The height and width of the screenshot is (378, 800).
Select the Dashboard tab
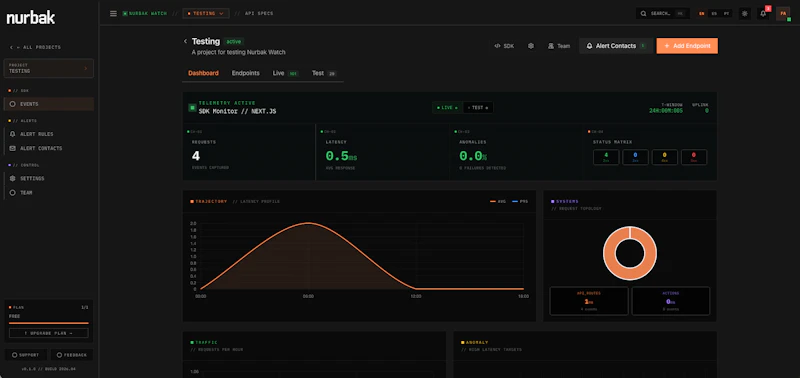pos(203,73)
